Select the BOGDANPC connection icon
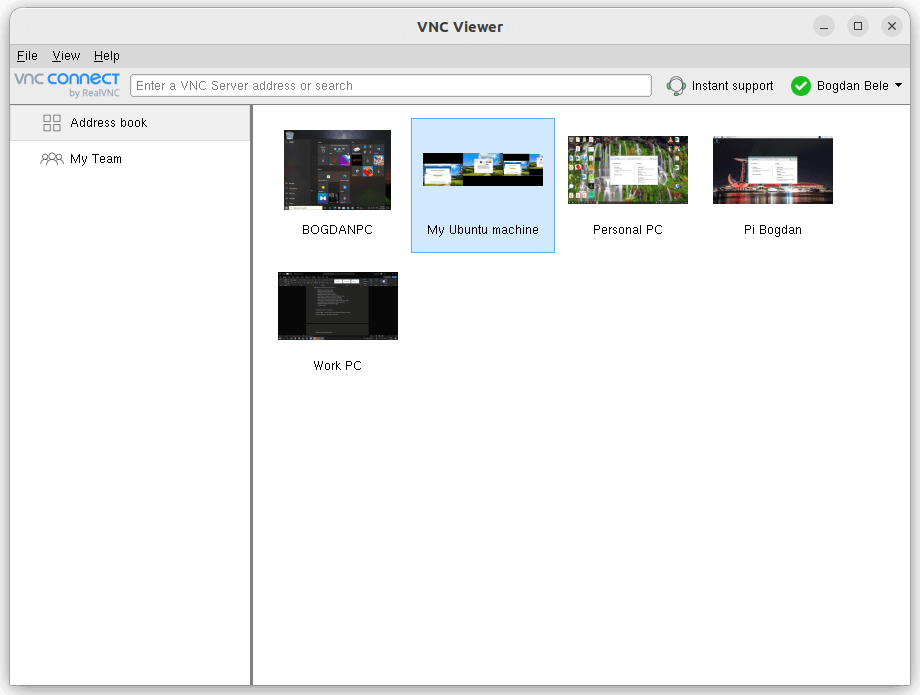Viewport: 920px width, 695px height. pyautogui.click(x=337, y=169)
